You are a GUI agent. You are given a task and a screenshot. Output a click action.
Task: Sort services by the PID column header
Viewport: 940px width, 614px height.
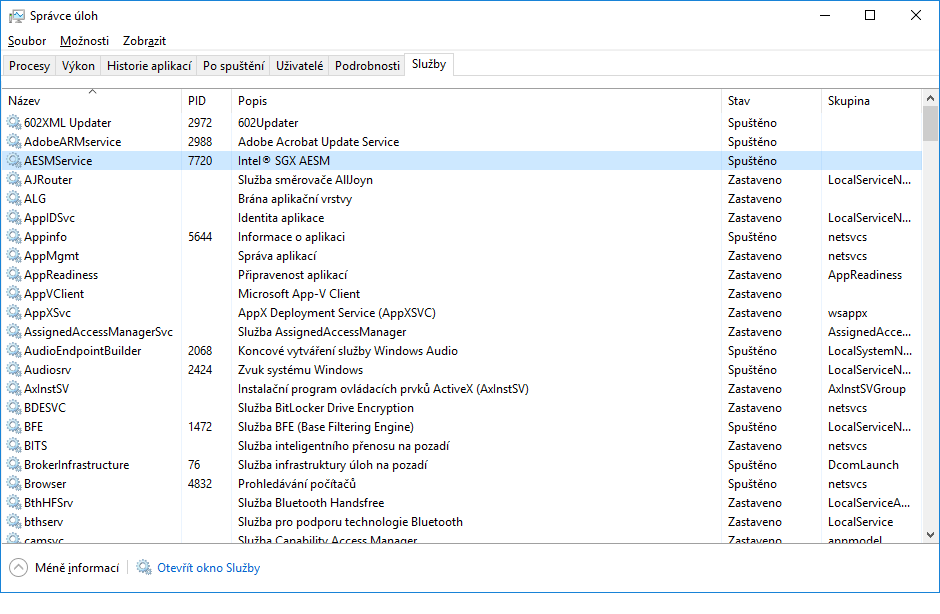point(197,101)
